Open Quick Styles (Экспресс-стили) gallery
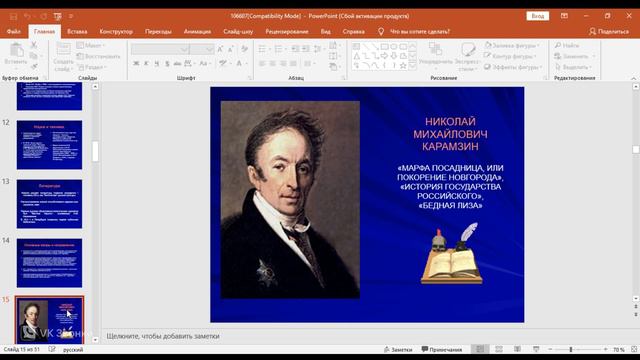The width and height of the screenshot is (640, 360). [468, 57]
